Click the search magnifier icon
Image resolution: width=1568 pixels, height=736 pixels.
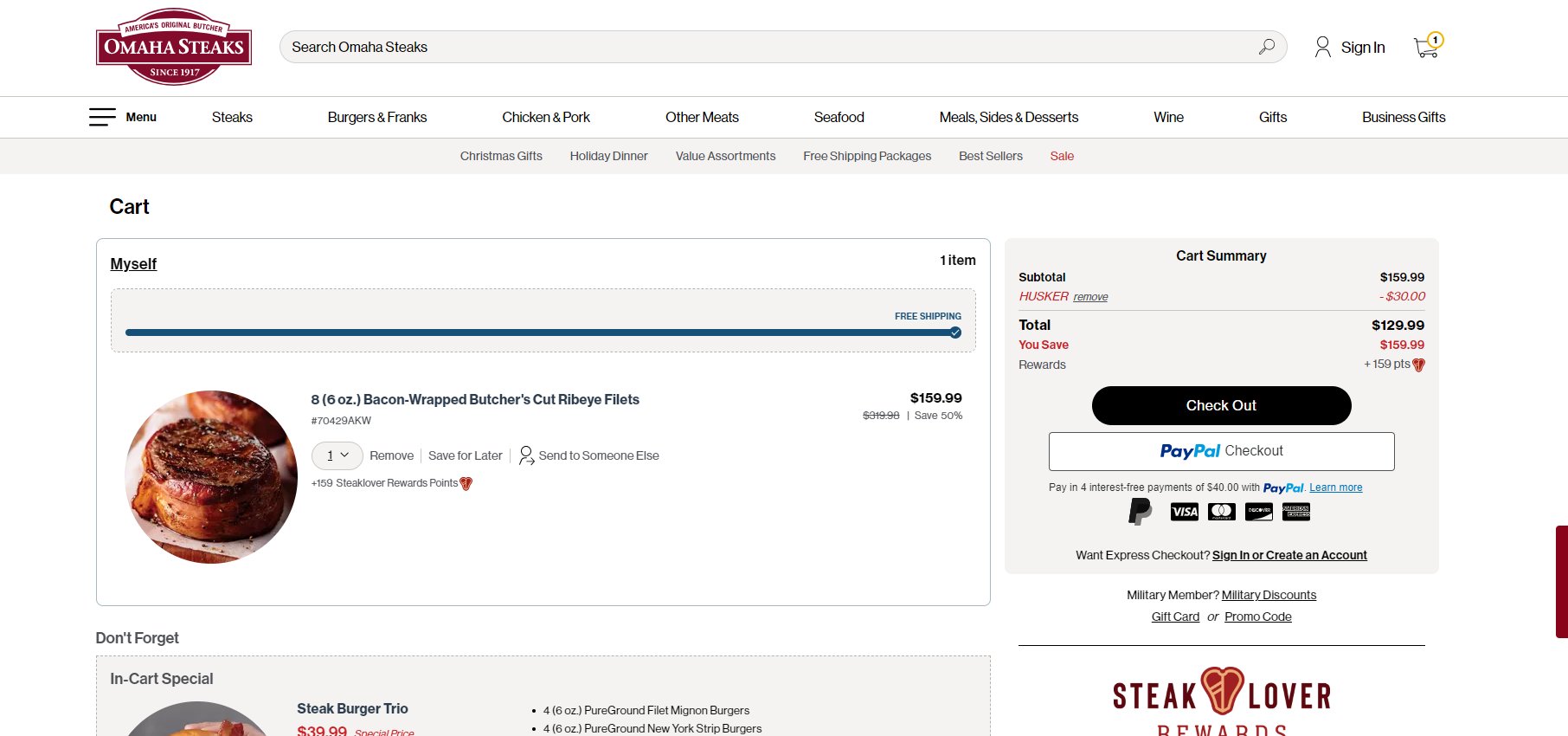coord(1266,47)
